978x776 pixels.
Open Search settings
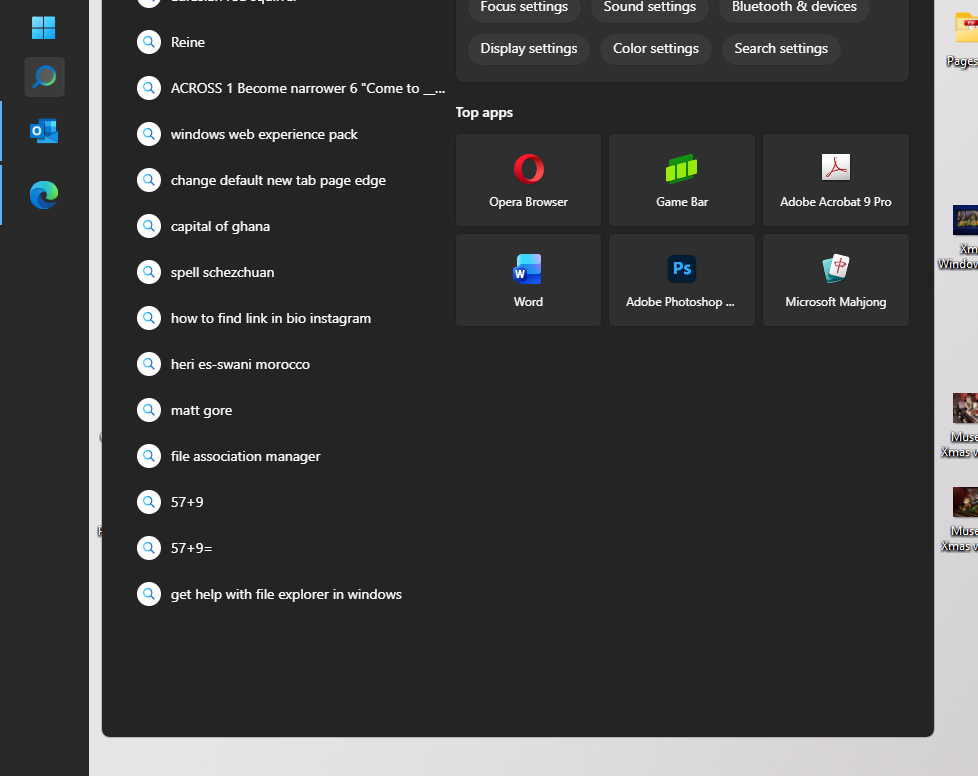pyautogui.click(x=781, y=48)
